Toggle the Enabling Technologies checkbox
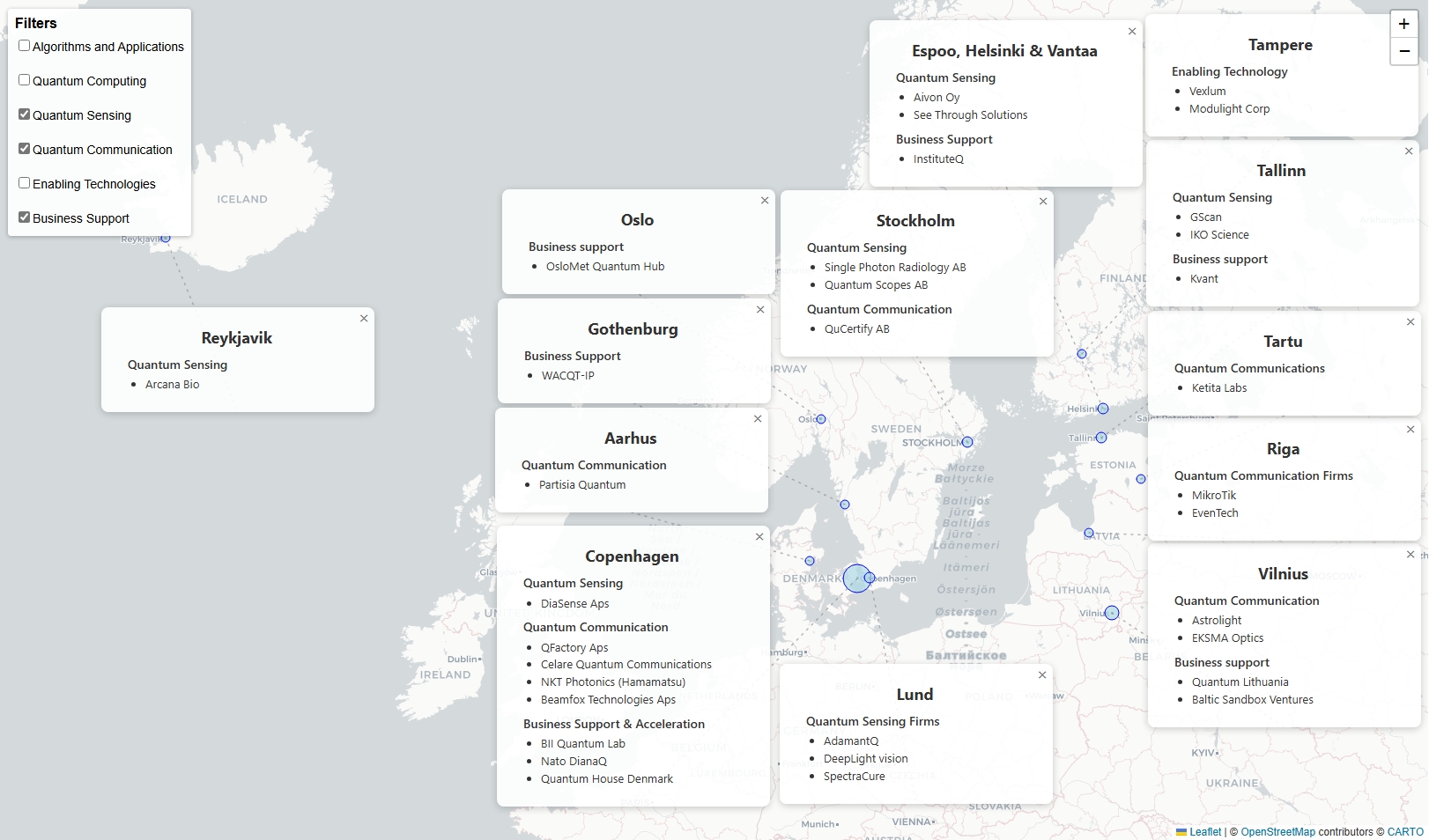Viewport: 1429px width, 840px height. click(25, 183)
